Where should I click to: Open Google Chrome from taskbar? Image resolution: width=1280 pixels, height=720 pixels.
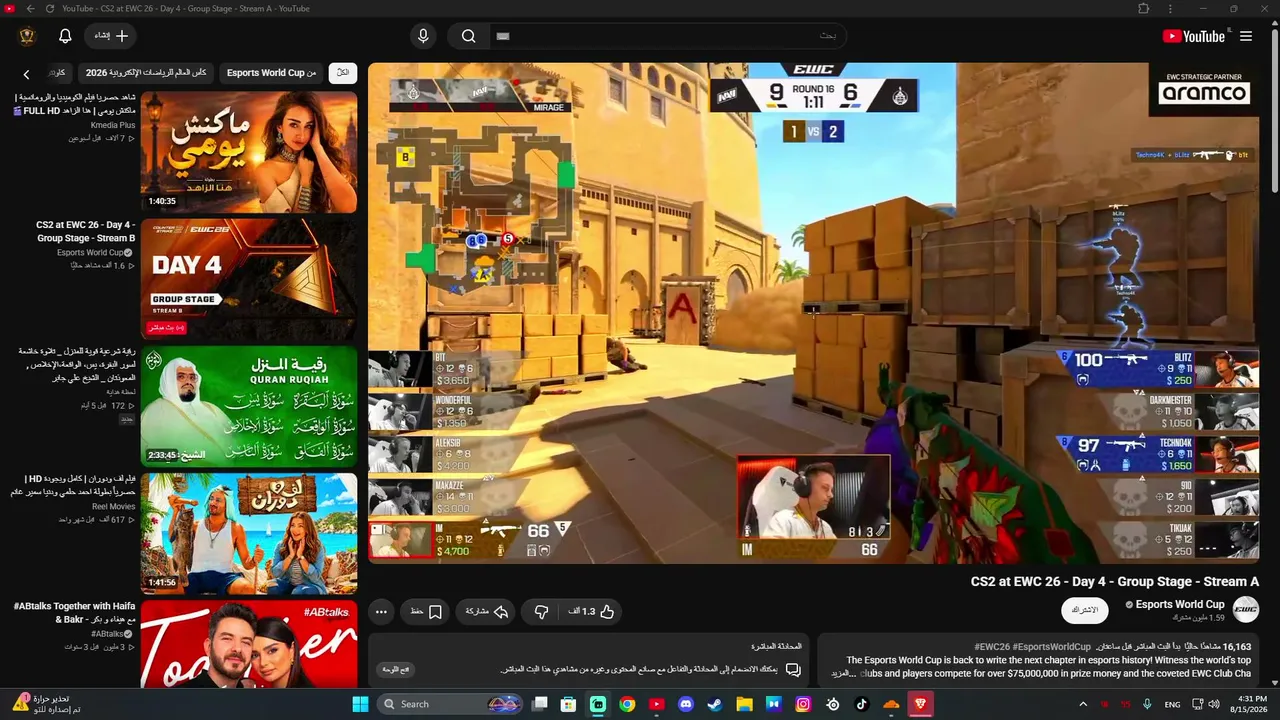[x=627, y=704]
